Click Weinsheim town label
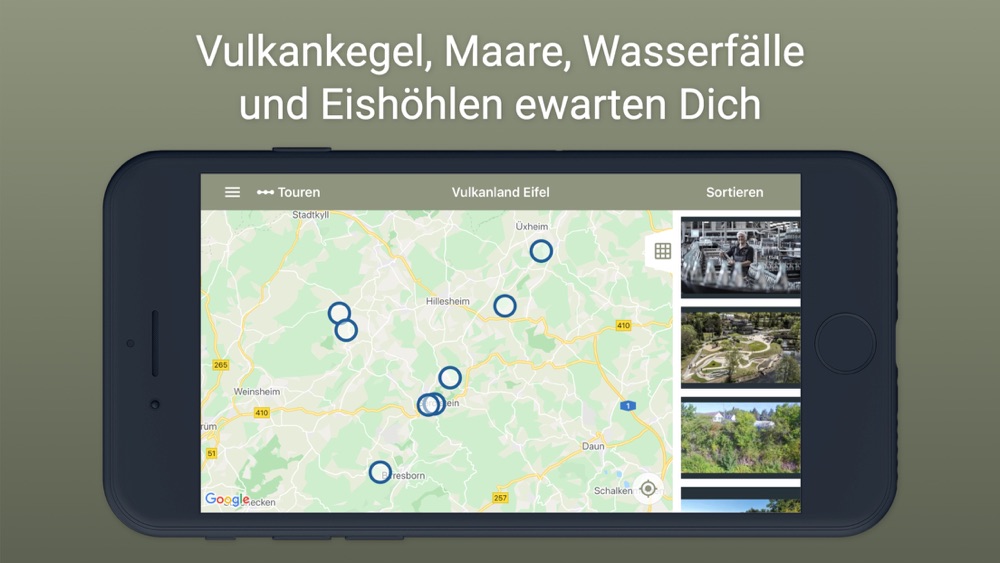The width and height of the screenshot is (1000, 563). 256,391
